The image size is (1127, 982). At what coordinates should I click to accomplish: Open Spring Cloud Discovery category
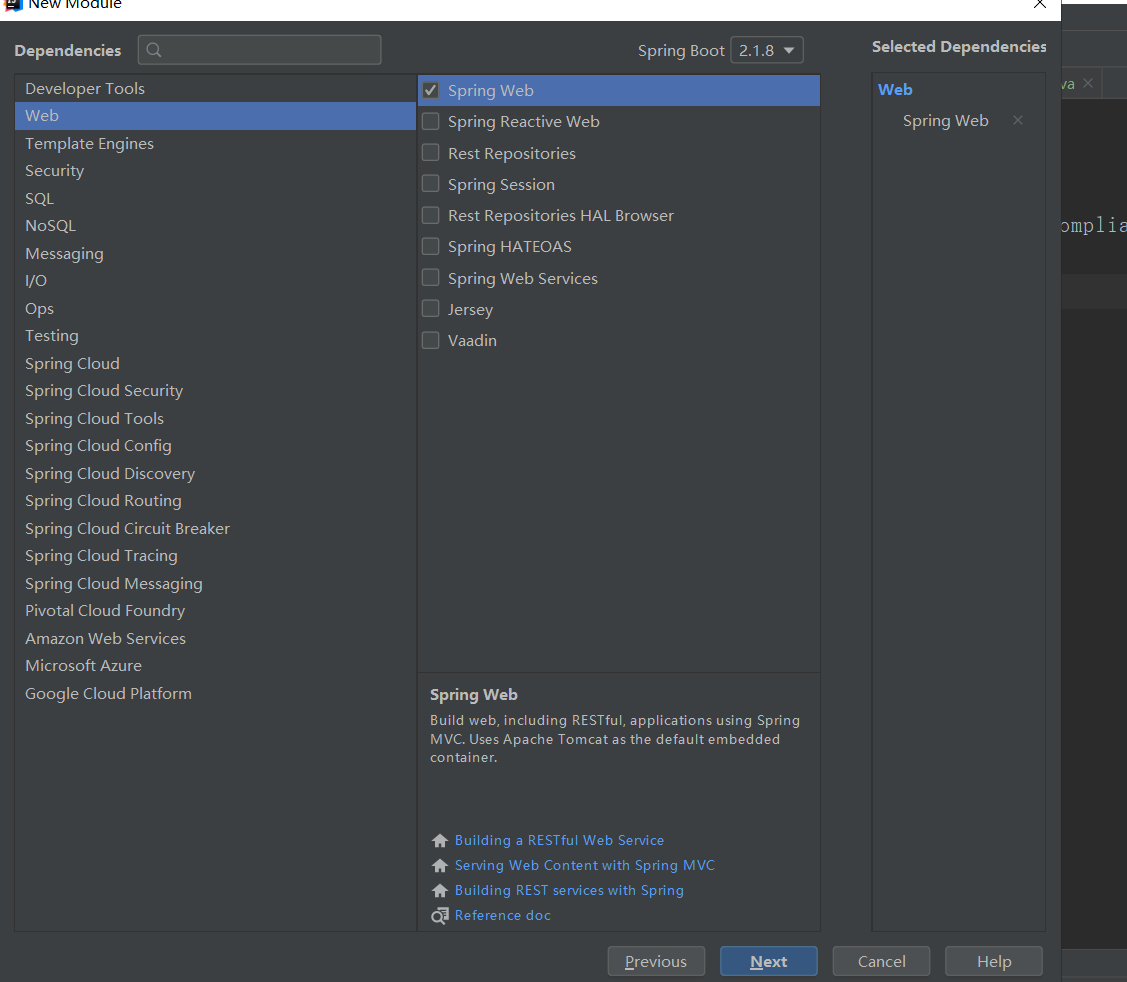coord(215,474)
